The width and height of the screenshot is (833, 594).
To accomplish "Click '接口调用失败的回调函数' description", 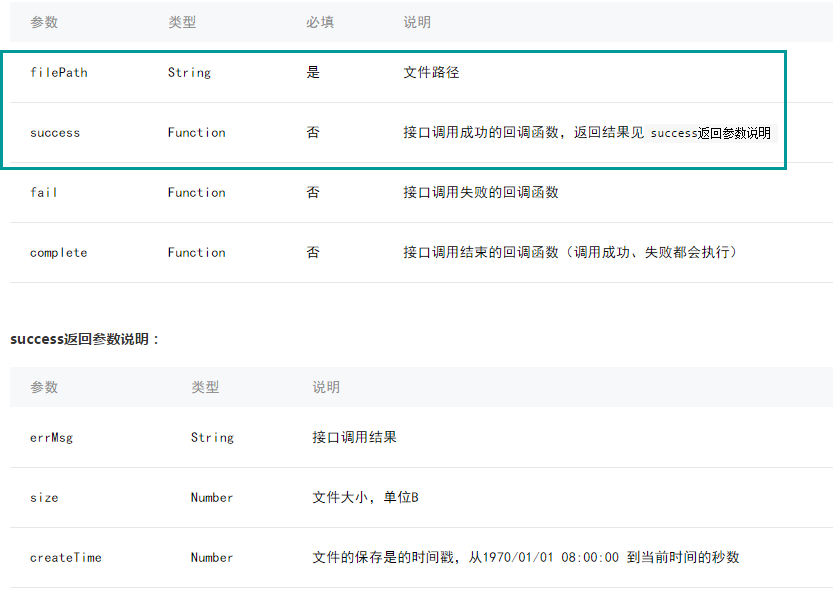I will (481, 192).
